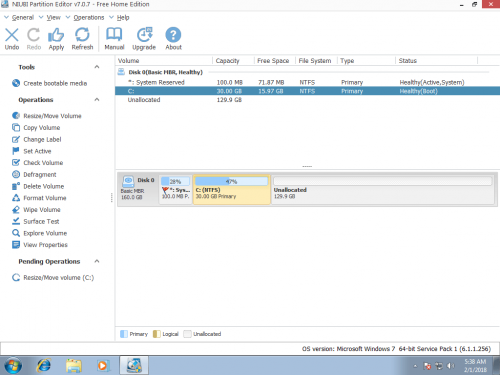
Task: Select the Unallocated row in volume list
Action: click(x=307, y=100)
